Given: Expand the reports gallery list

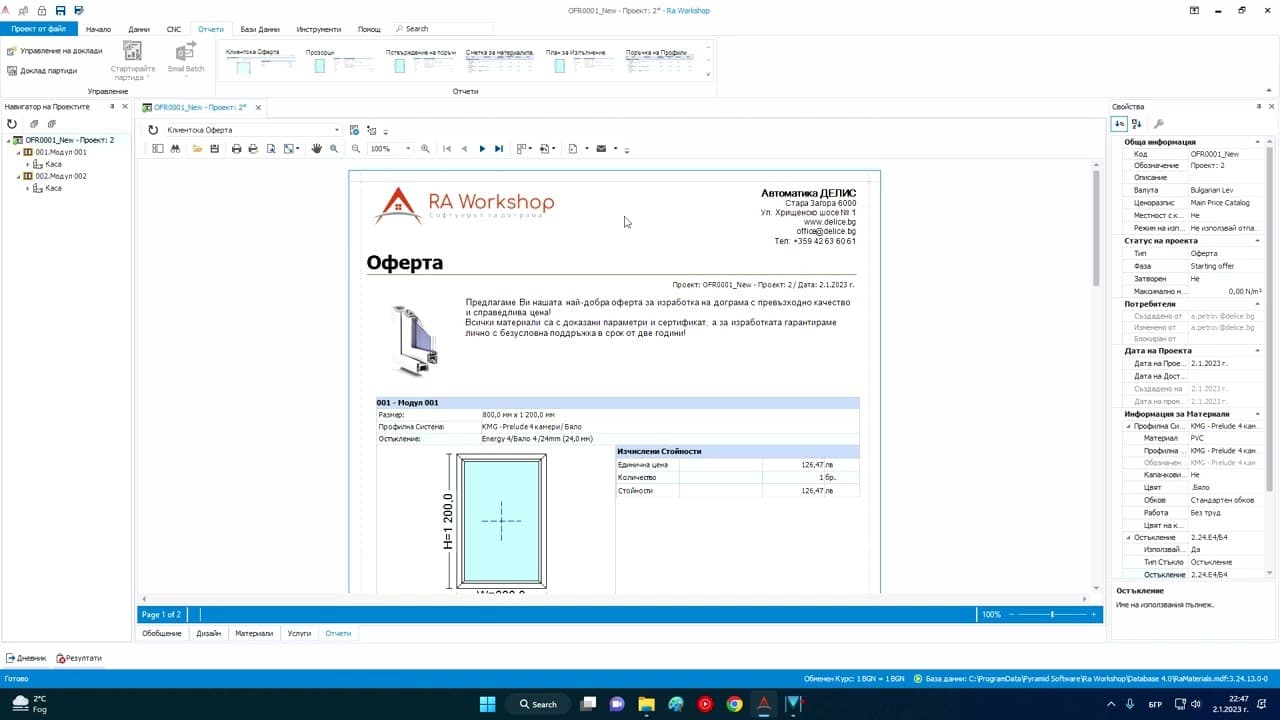Looking at the screenshot, I should 708,75.
